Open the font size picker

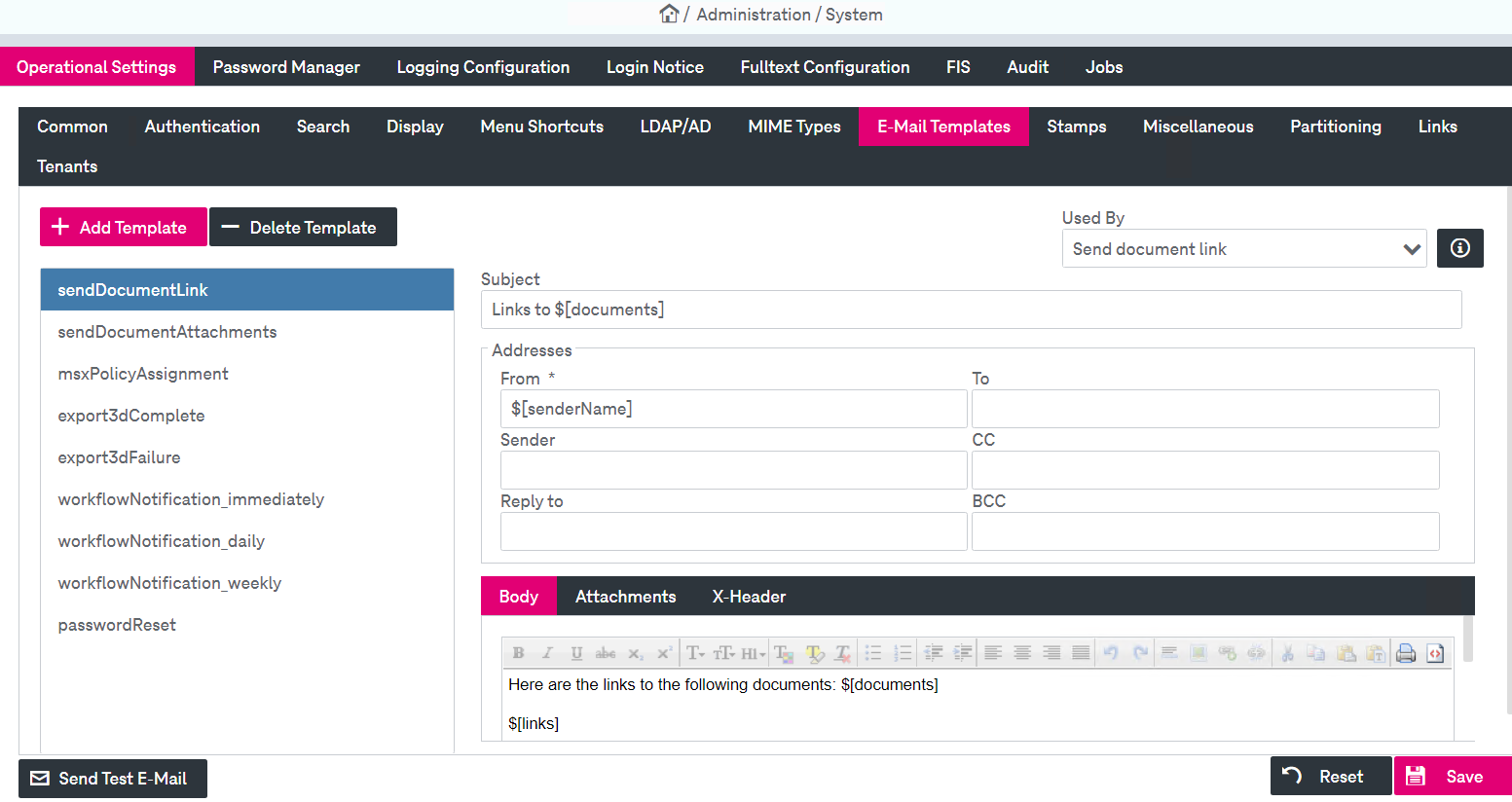click(723, 652)
